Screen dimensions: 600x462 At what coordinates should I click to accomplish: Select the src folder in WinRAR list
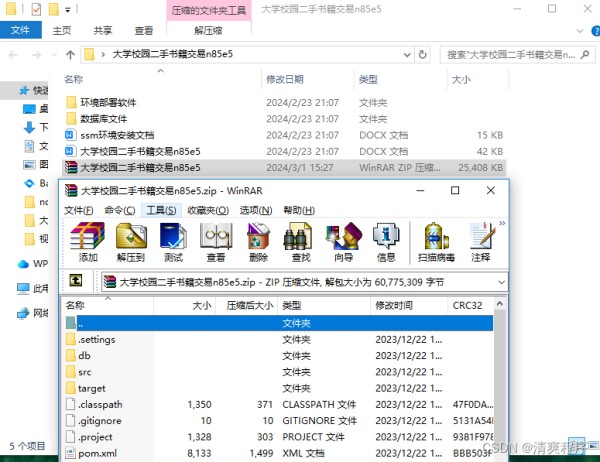click(279, 372)
